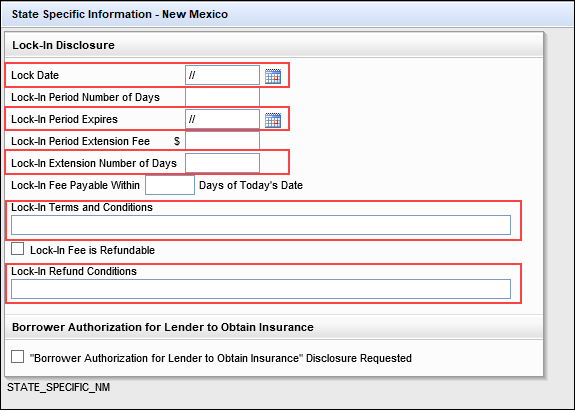
Task: Click the Lock Date input field
Action: (222, 75)
